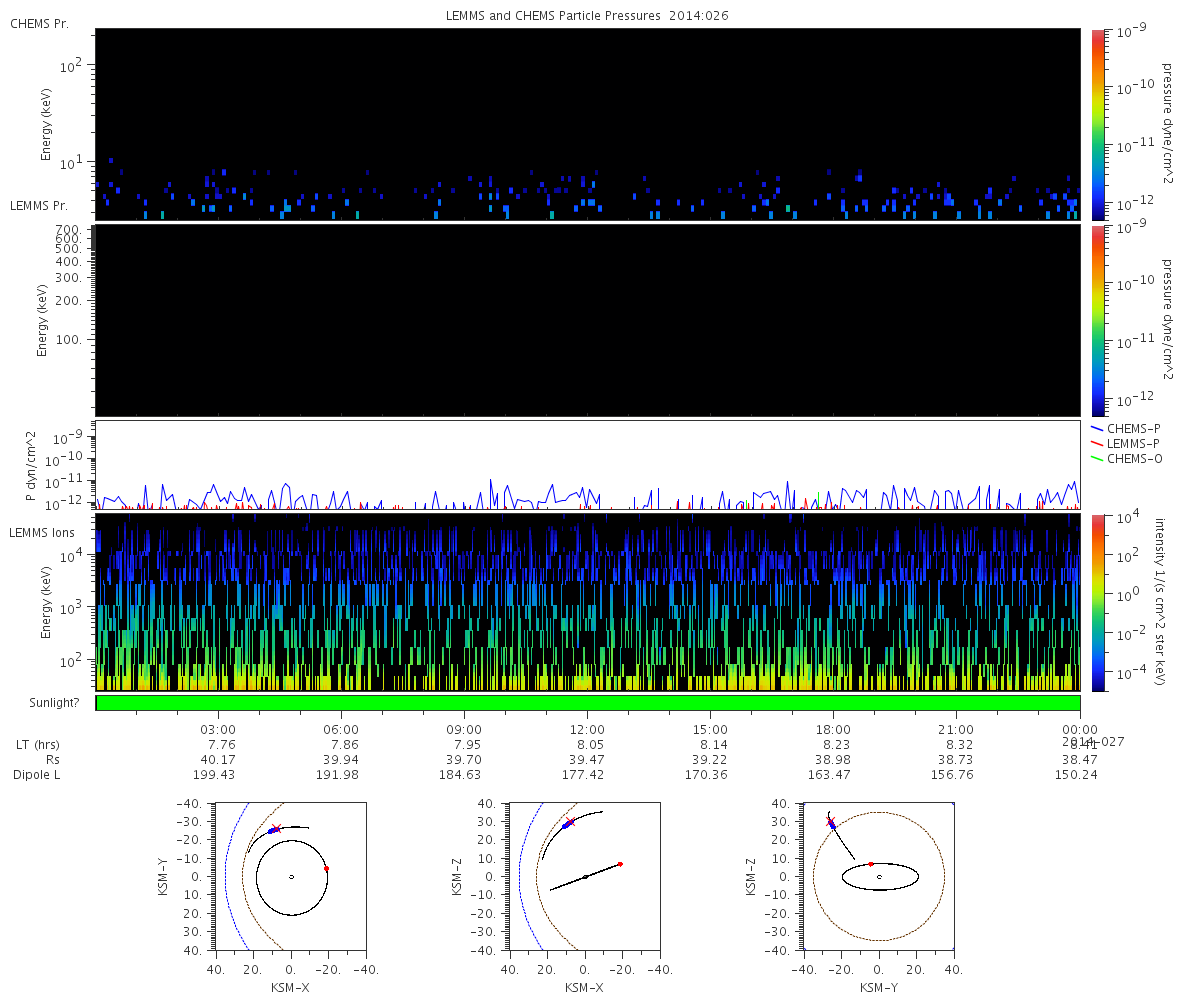The image size is (1200, 1000).
Task: Click the 12:00 time axis label
Action: [x=587, y=729]
